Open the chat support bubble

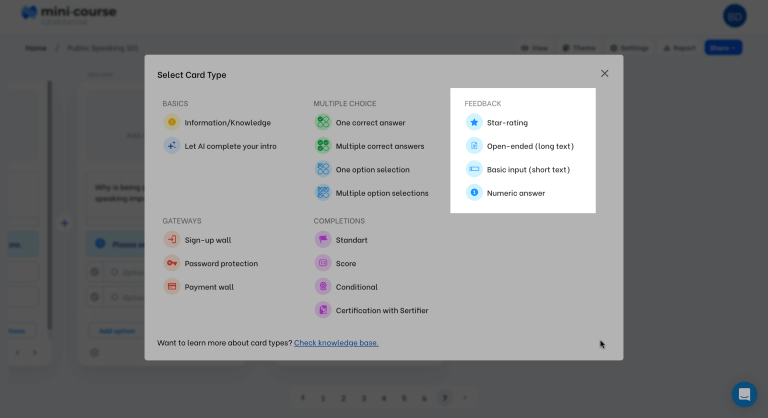click(744, 394)
